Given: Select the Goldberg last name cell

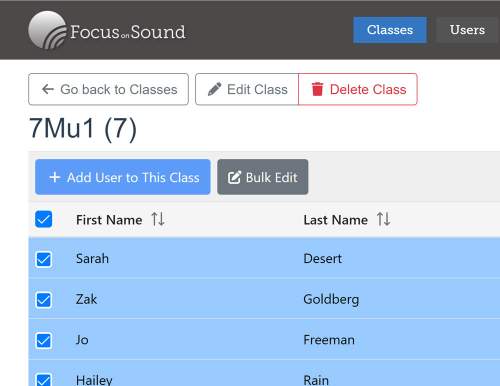Looking at the screenshot, I should point(331,299).
